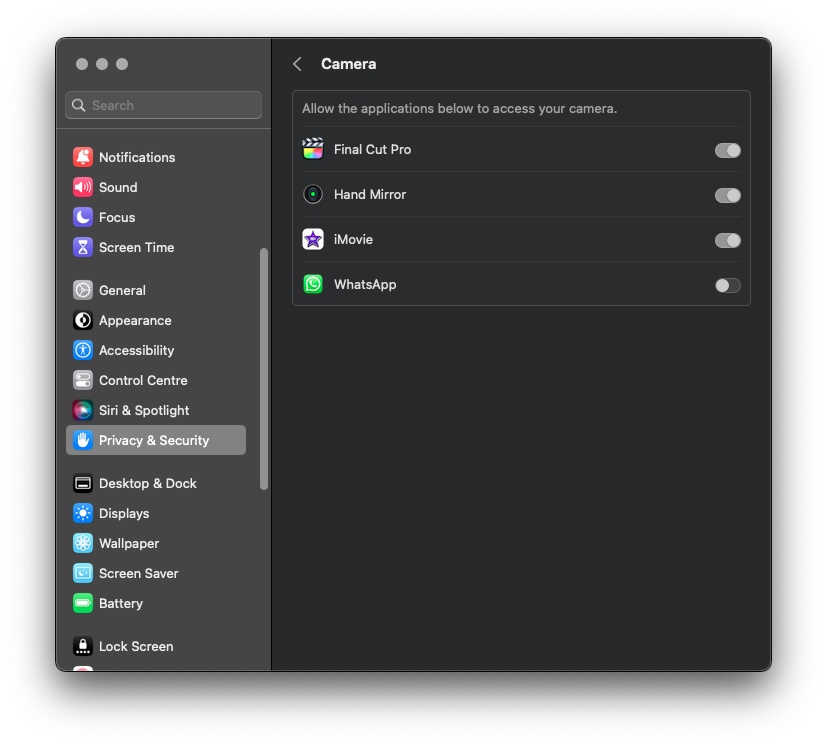The width and height of the screenshot is (827, 745).
Task: Open Notifications settings label
Action: [x=137, y=157]
